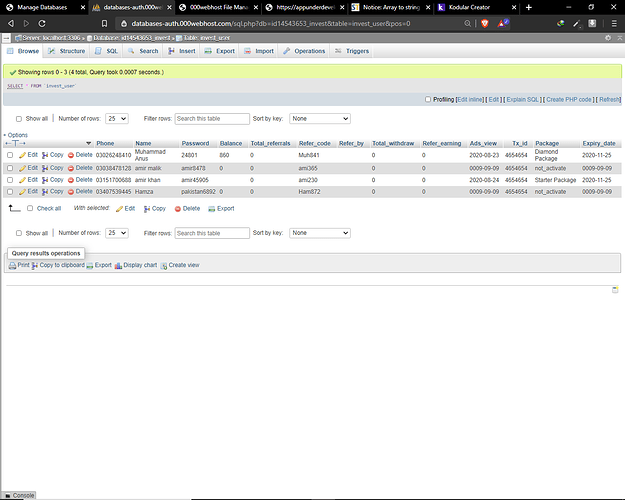Select the amir khan row checkbox
Viewport: 625px width, 500px height.
click(10, 180)
